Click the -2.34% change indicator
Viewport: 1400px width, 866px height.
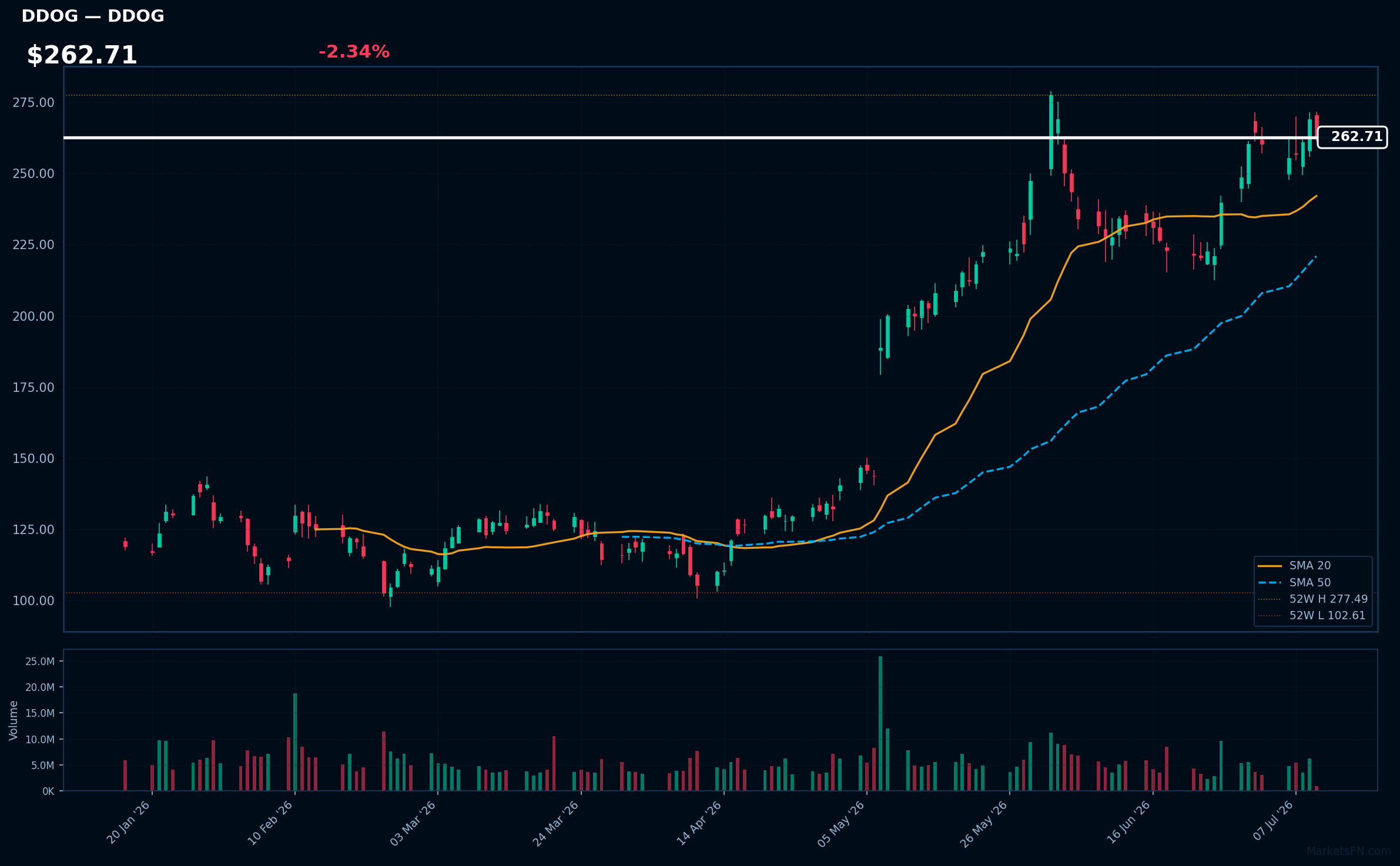pyautogui.click(x=354, y=52)
